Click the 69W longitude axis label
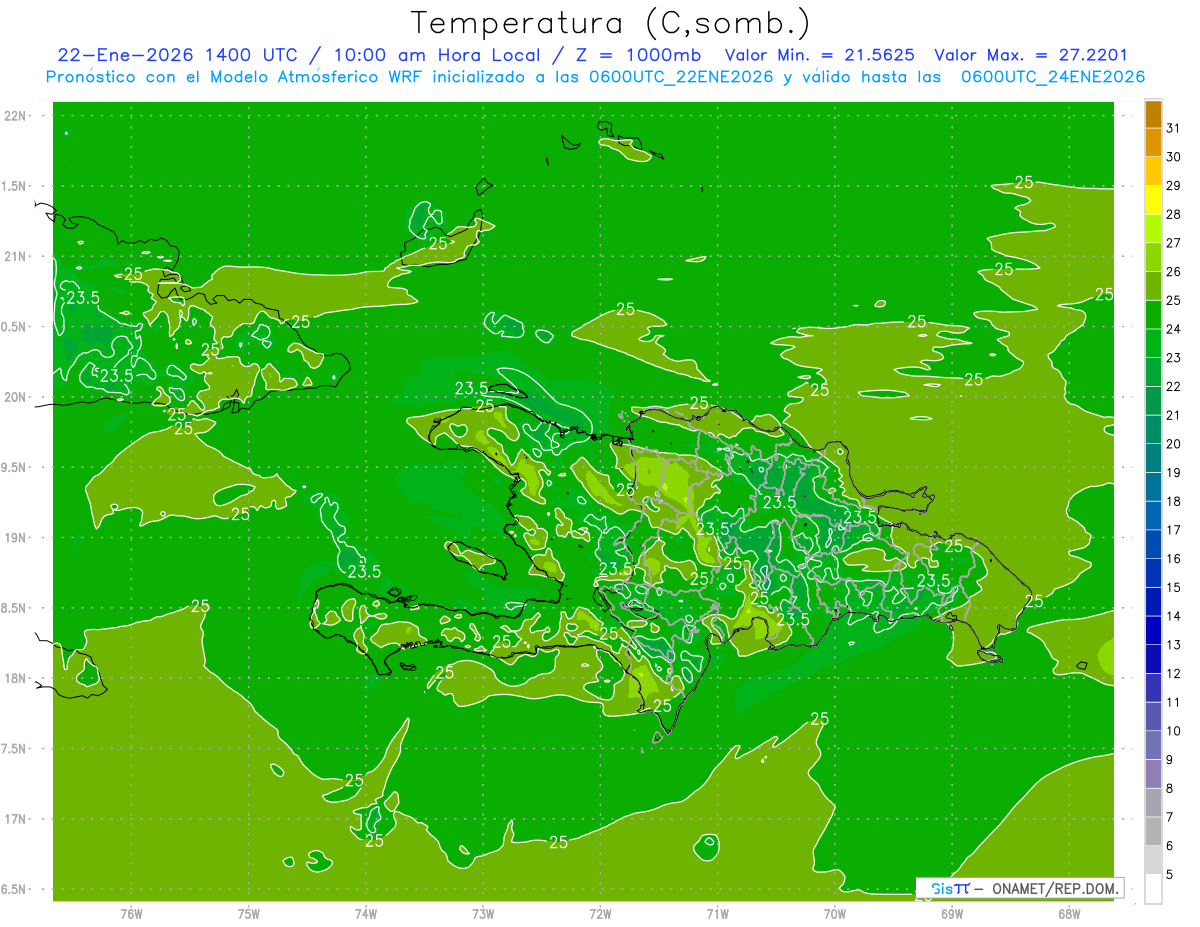The image size is (1200, 927). 952,914
